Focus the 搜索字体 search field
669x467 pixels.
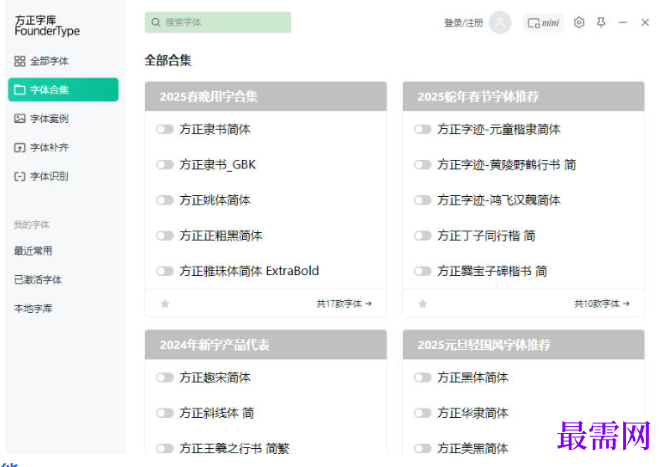(x=218, y=22)
